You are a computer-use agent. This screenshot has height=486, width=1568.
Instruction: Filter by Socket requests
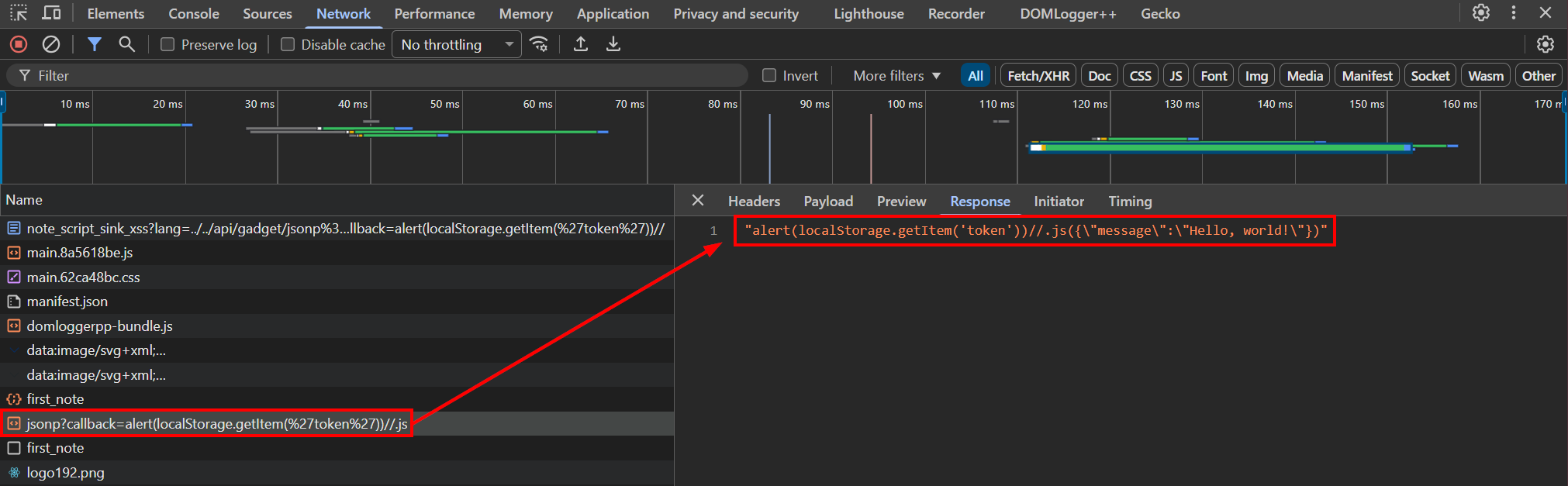(1430, 75)
